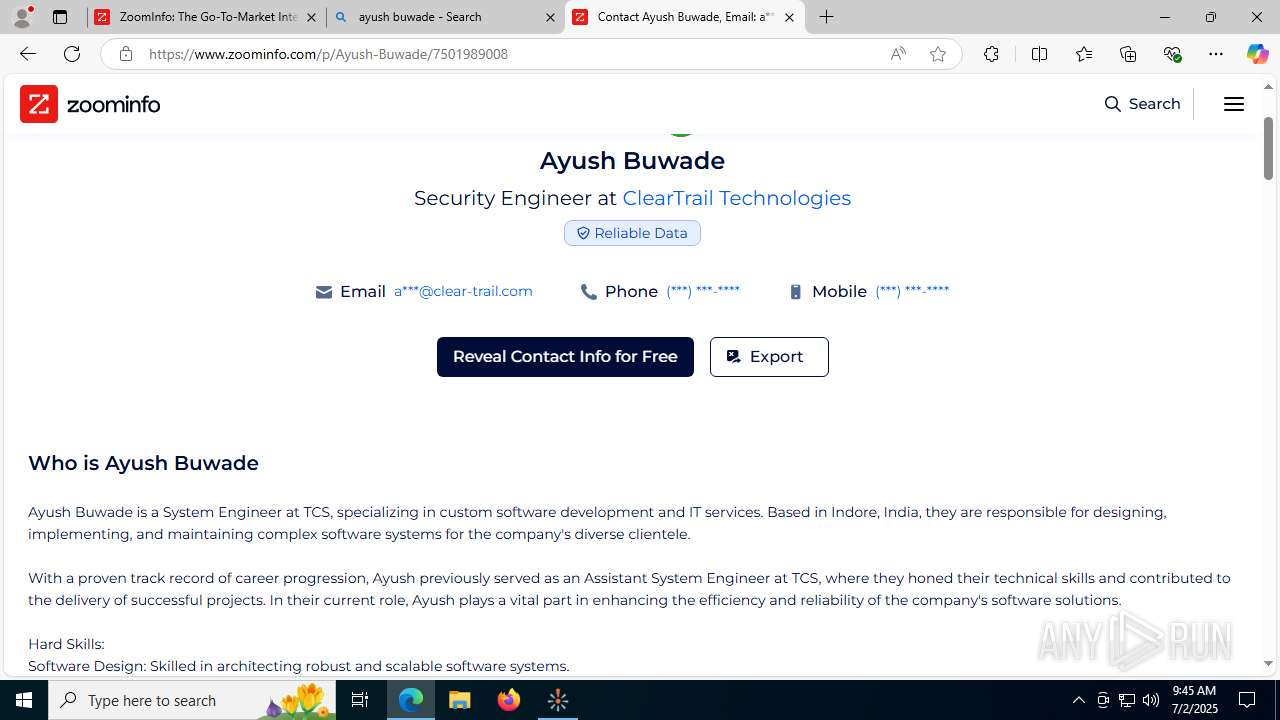Open the tab actions menu

[60, 17]
